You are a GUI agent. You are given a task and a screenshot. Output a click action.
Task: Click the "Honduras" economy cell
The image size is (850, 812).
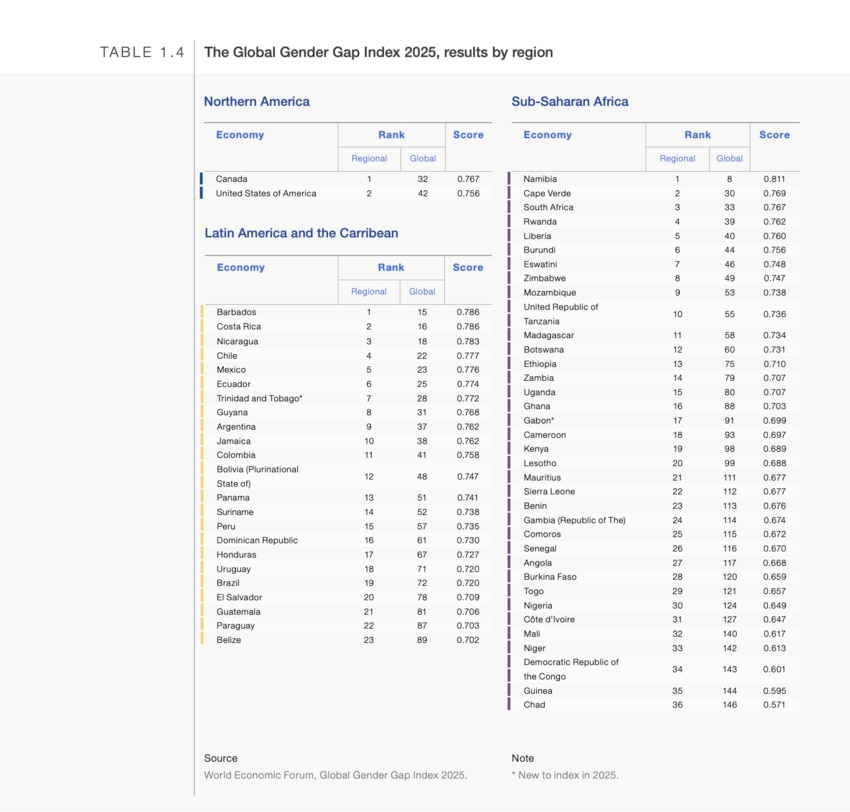click(236, 555)
